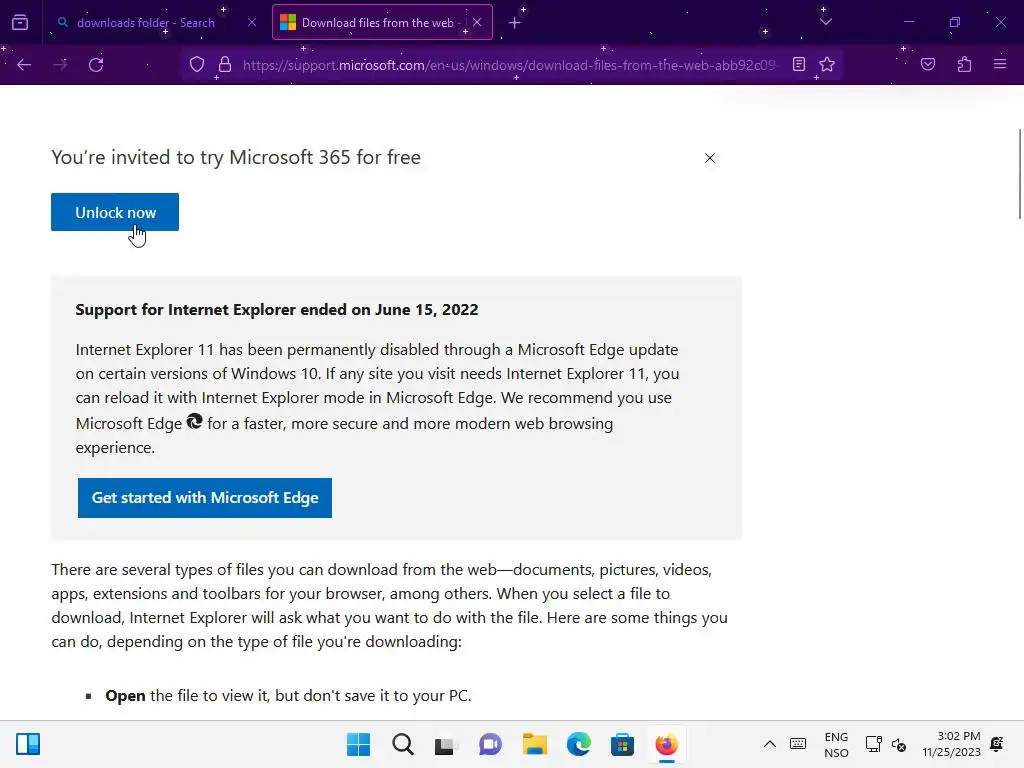The width and height of the screenshot is (1024, 768).
Task: Switch to the Download files from the web tab
Action: click(382, 23)
